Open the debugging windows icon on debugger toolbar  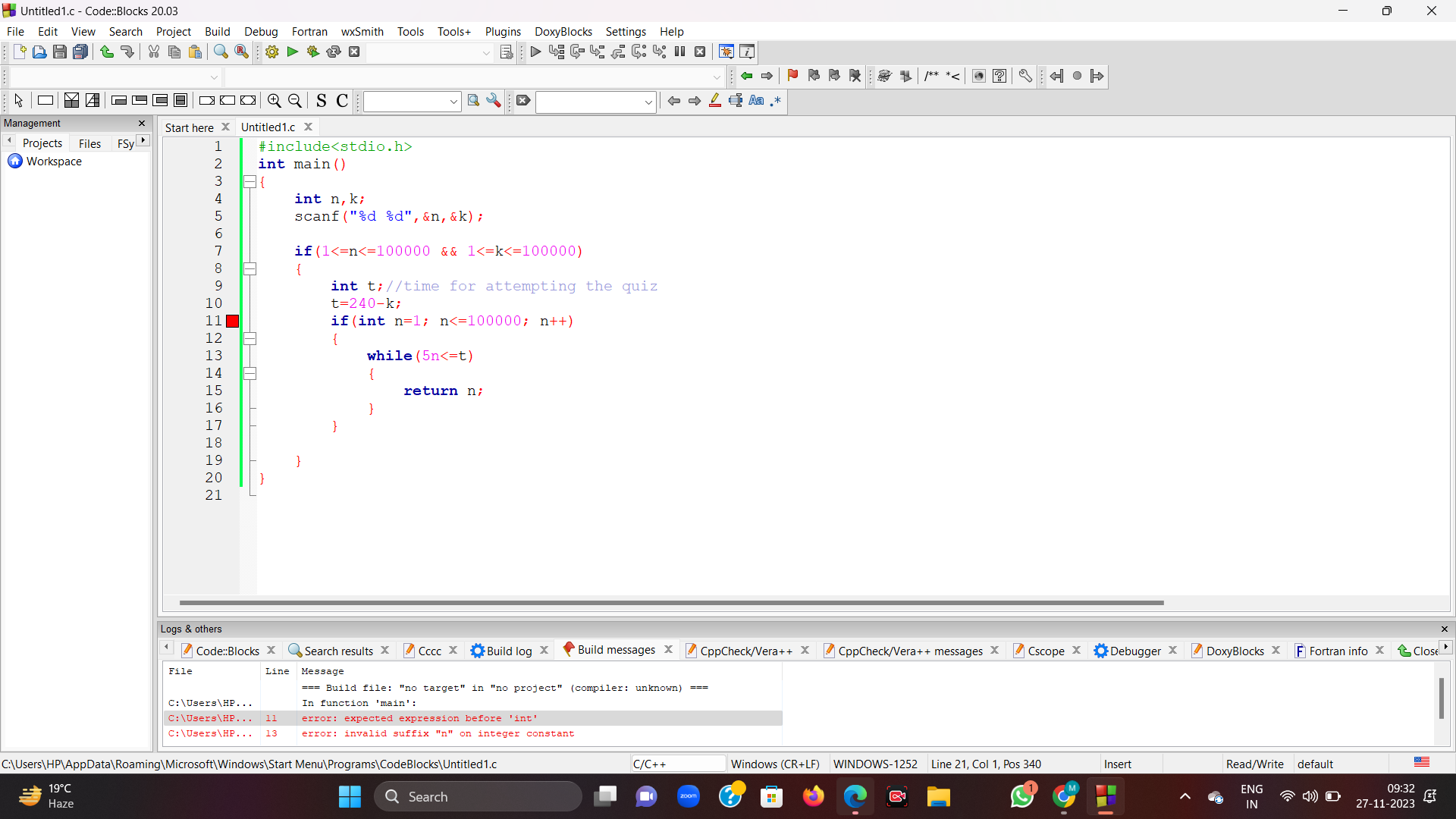point(726,52)
